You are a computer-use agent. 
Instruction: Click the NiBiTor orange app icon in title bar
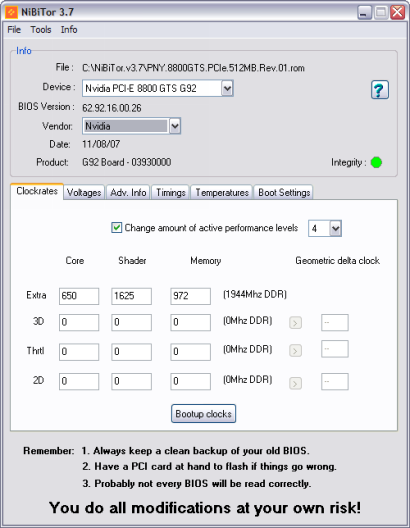11,12
